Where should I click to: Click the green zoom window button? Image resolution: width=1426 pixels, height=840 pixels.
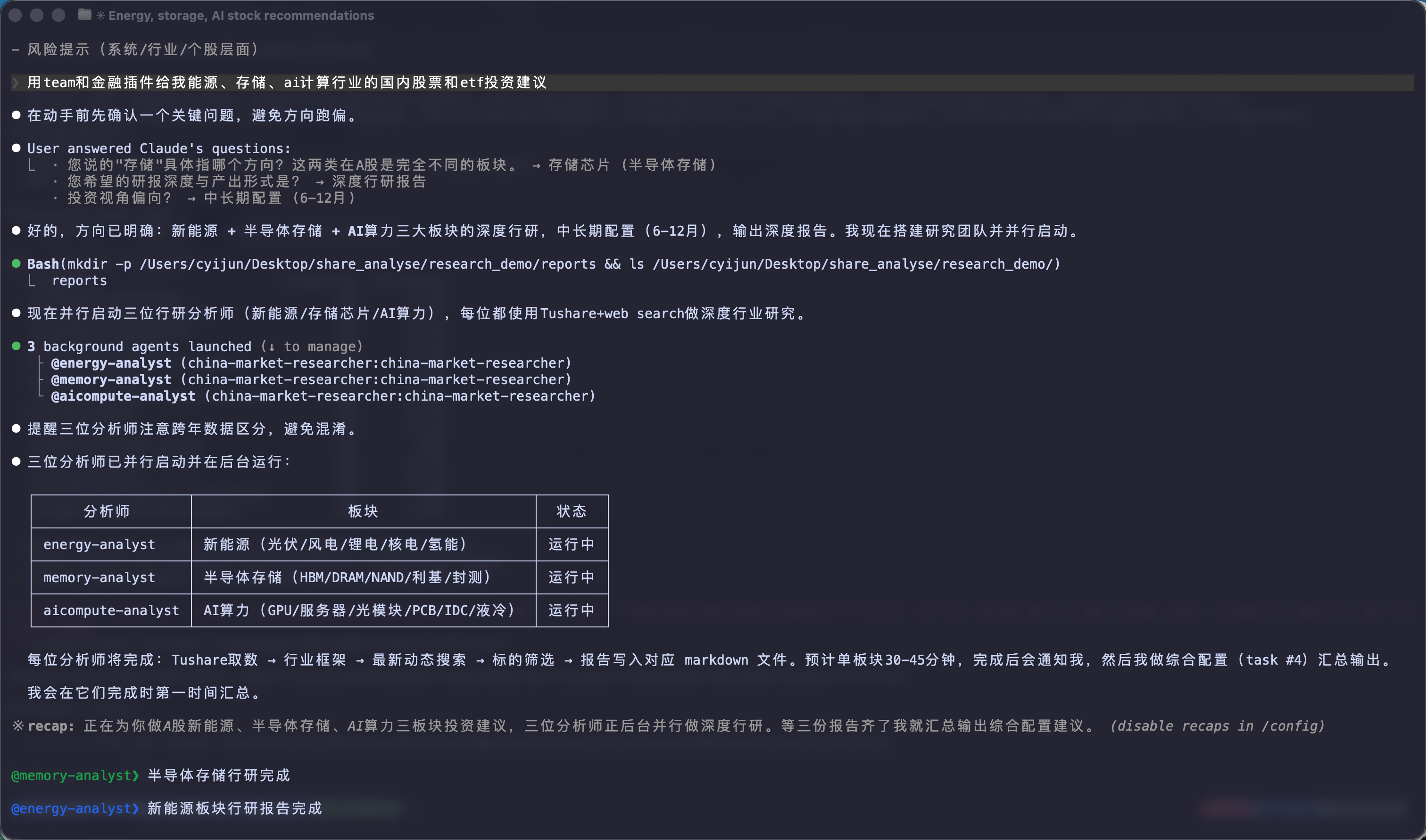click(x=58, y=15)
